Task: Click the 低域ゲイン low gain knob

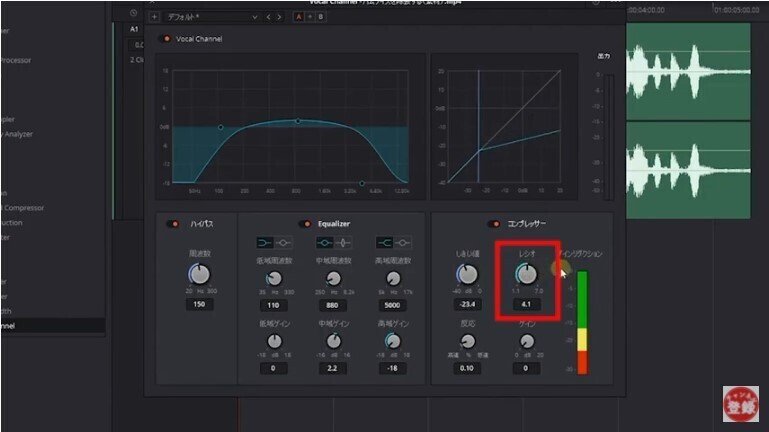Action: click(274, 341)
